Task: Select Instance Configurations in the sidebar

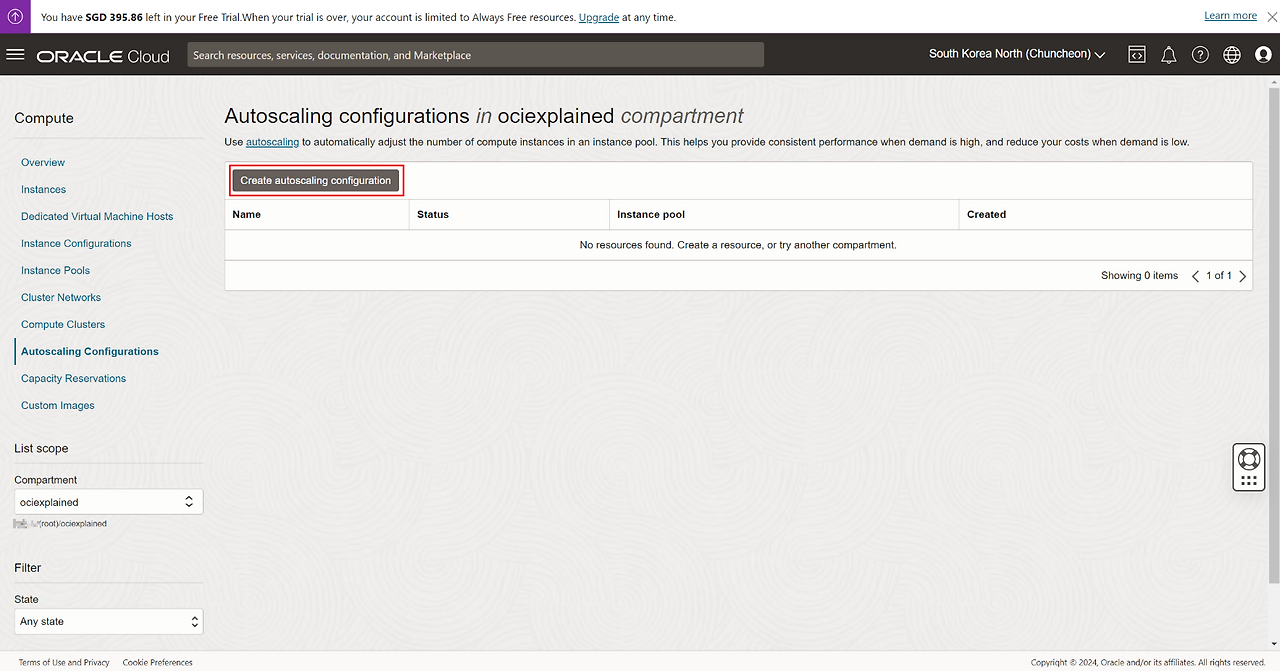Action: click(76, 243)
